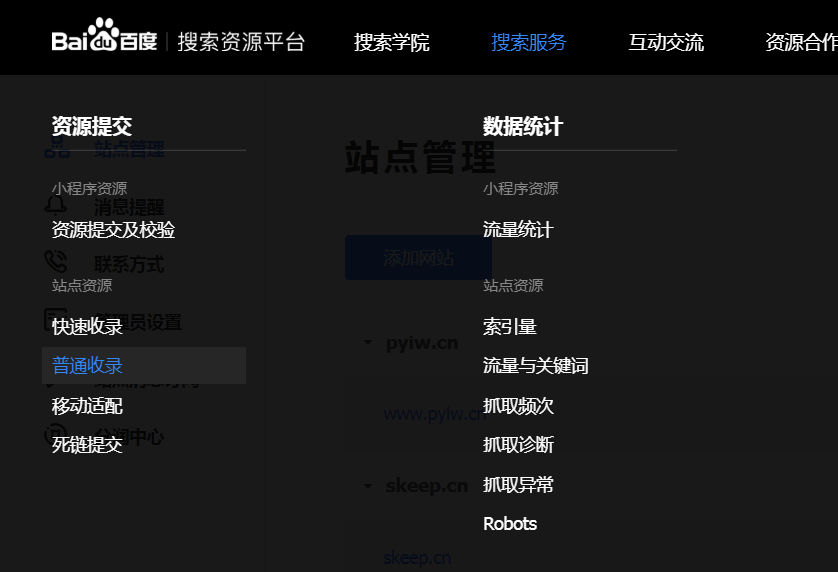Open 互动交流 in top navigation
The image size is (838, 572).
coord(666,42)
